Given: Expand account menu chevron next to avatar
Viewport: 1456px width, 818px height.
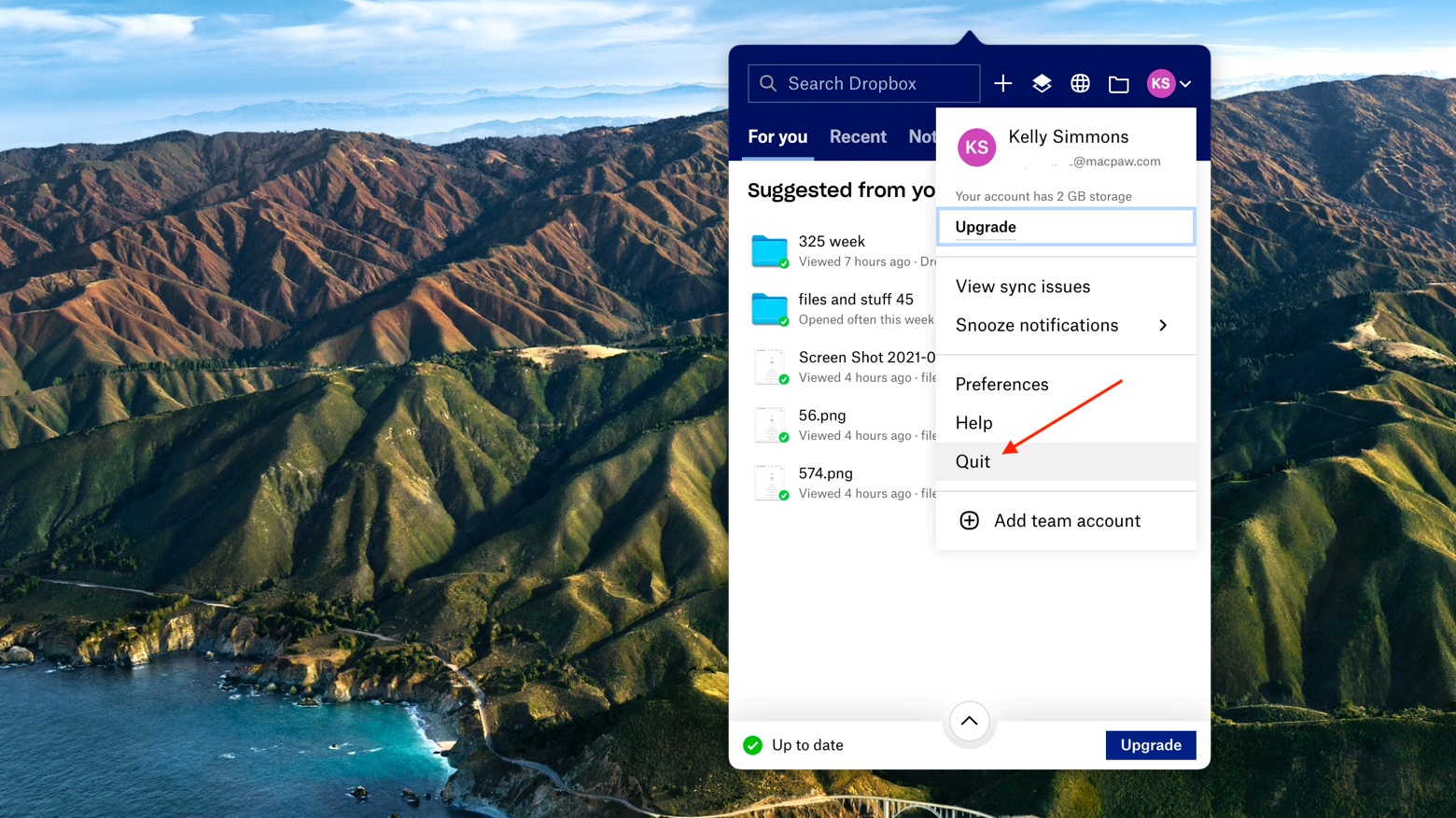Looking at the screenshot, I should pos(1185,85).
